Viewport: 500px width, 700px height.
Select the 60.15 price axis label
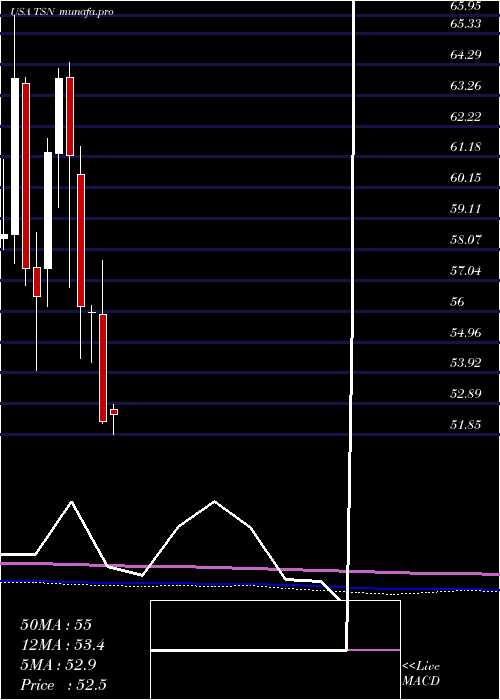pos(467,178)
